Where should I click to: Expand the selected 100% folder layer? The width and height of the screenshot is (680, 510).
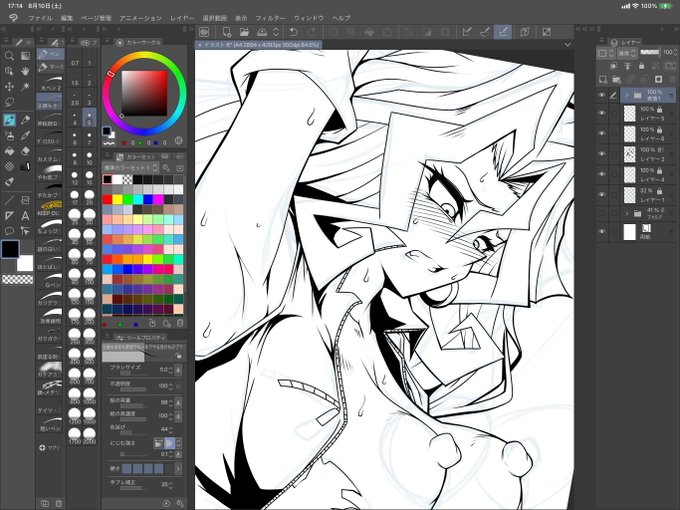tap(627, 95)
